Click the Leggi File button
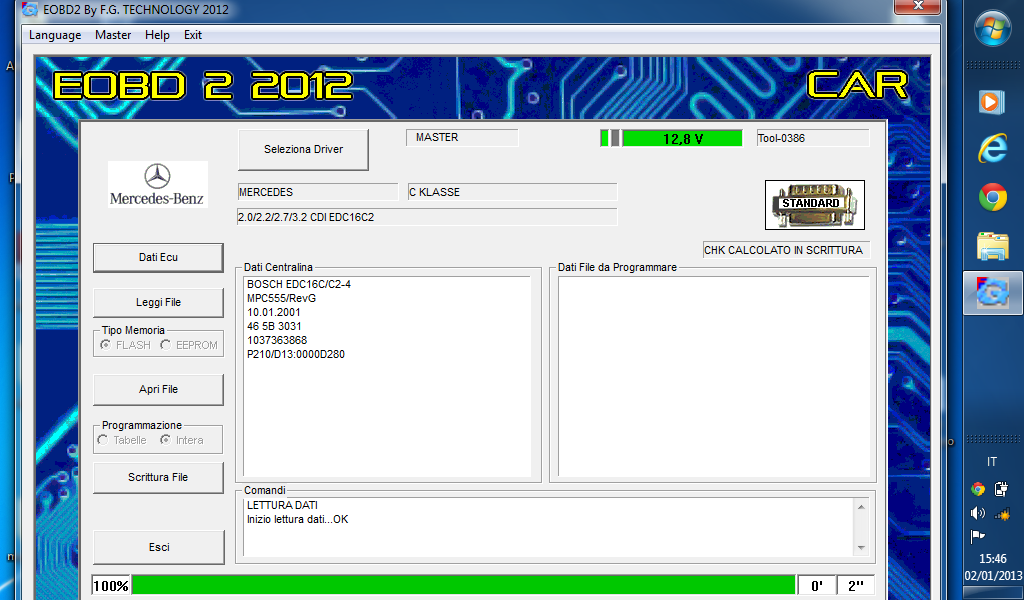 (158, 302)
